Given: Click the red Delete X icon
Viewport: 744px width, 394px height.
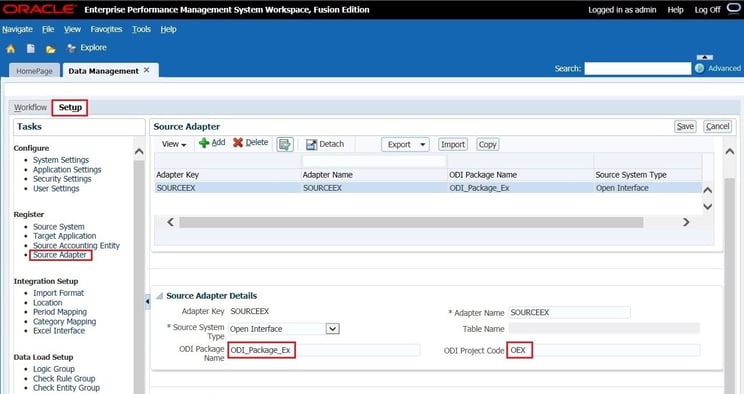Looking at the screenshot, I should coord(238,142).
